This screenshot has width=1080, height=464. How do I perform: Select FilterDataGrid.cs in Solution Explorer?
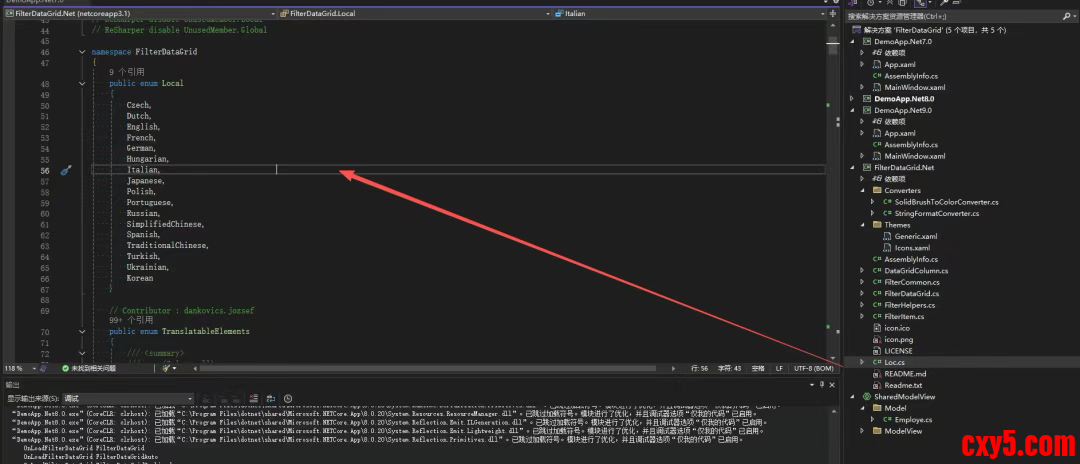point(911,293)
